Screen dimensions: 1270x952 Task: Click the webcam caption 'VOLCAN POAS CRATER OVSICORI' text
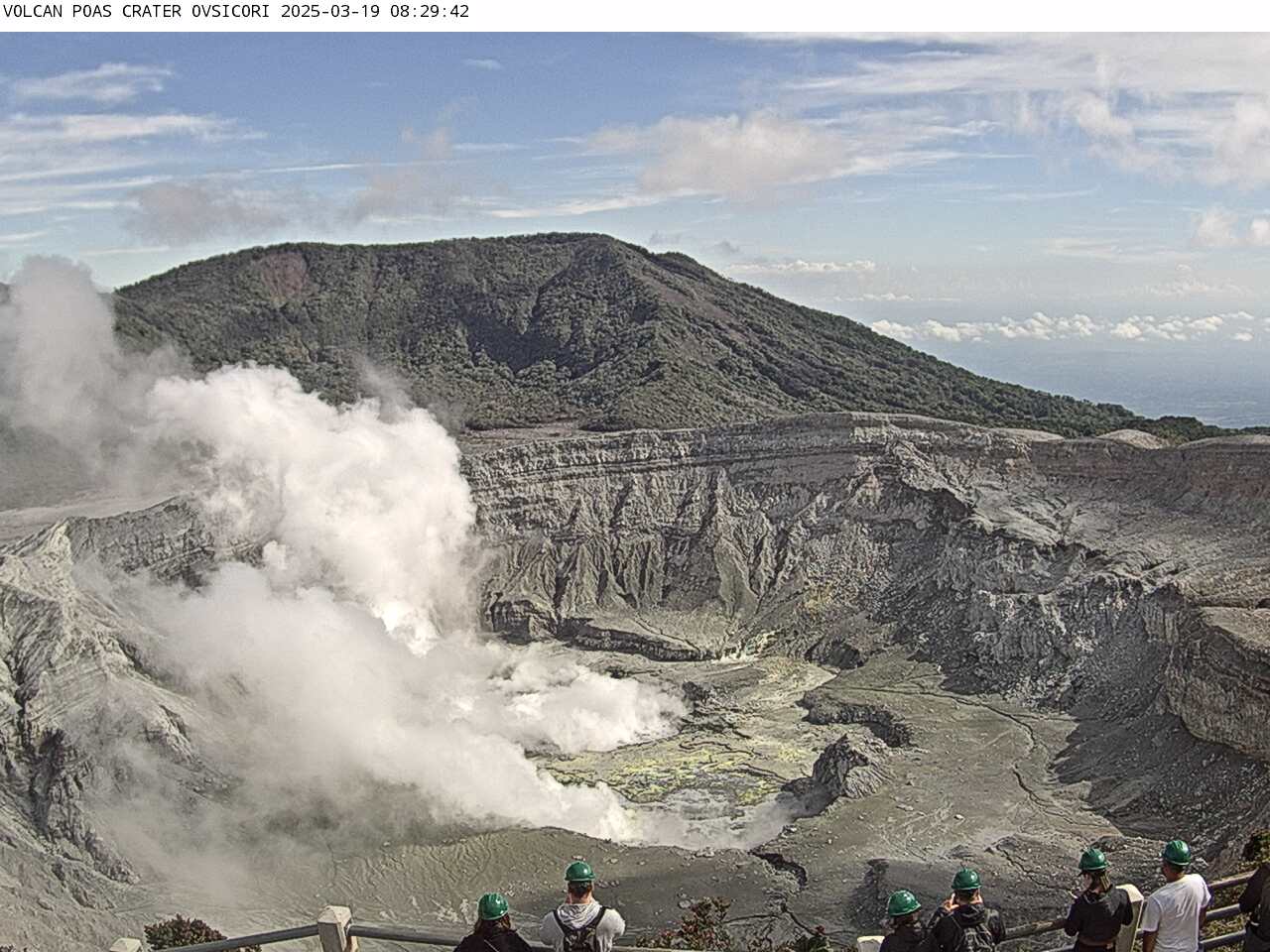(x=139, y=12)
